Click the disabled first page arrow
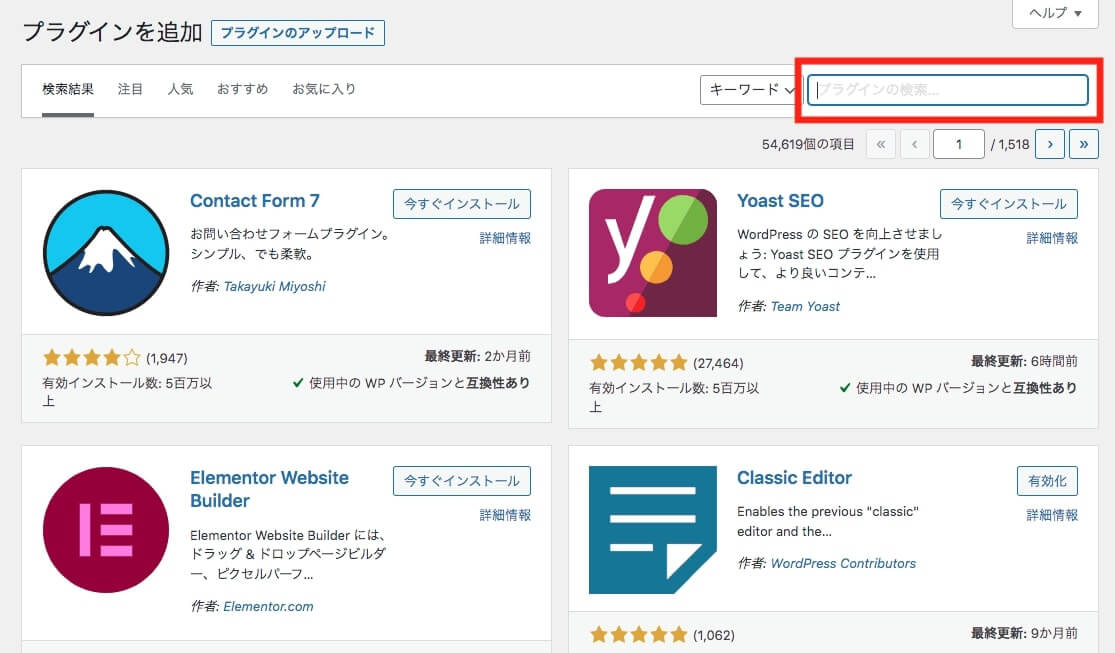Viewport: 1115px width, 653px height. (x=880, y=144)
